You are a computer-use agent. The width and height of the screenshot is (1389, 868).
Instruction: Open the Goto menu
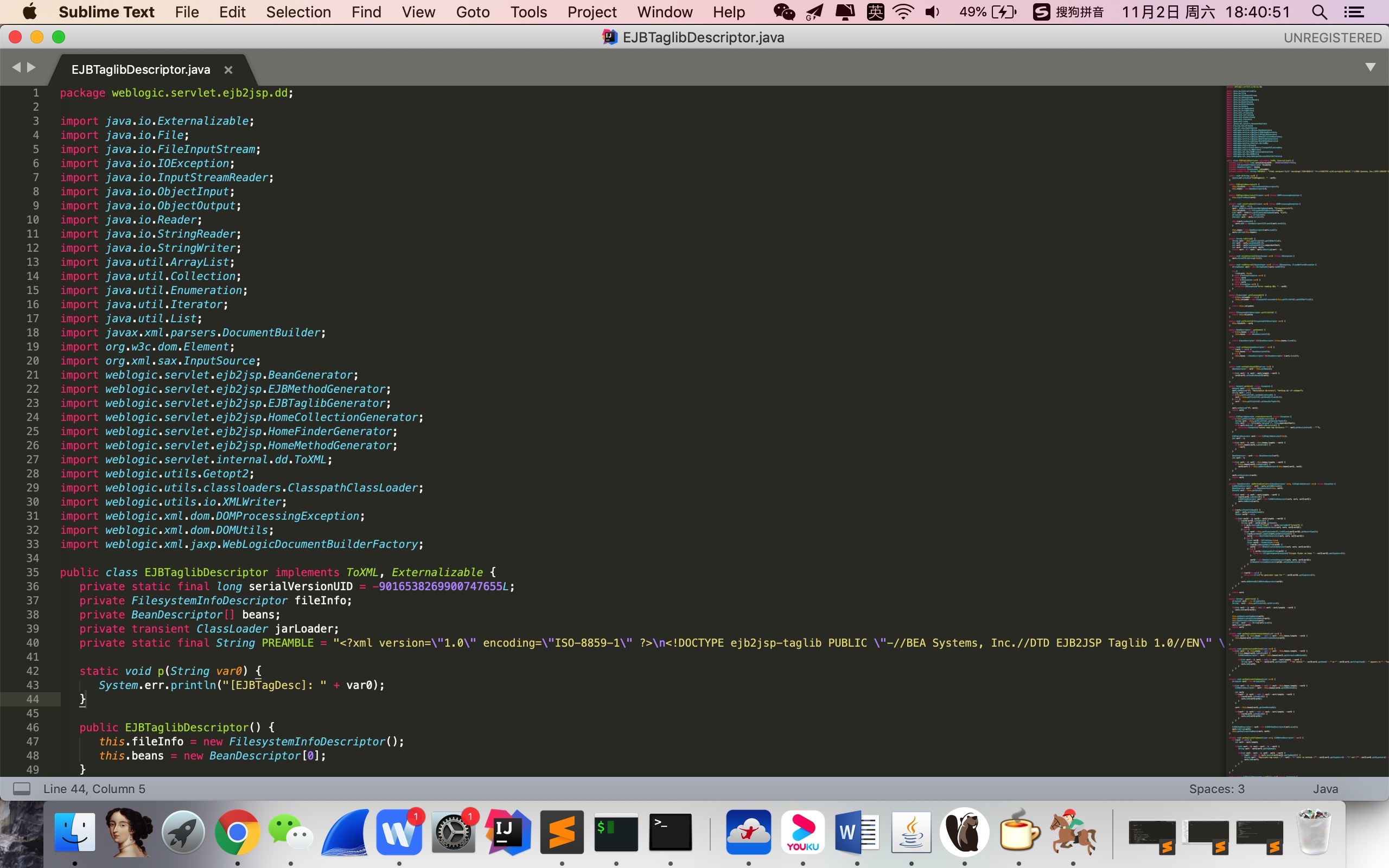tap(473, 12)
